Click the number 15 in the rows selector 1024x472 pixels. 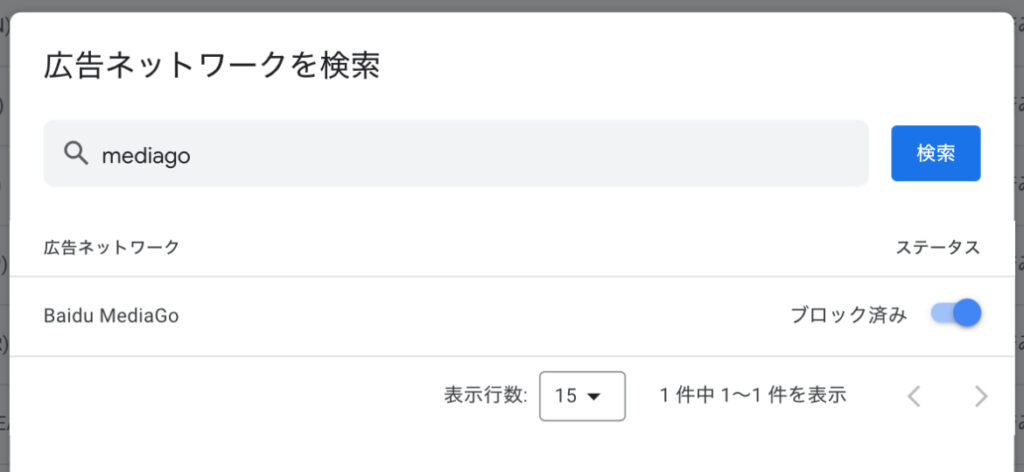[x=566, y=396]
